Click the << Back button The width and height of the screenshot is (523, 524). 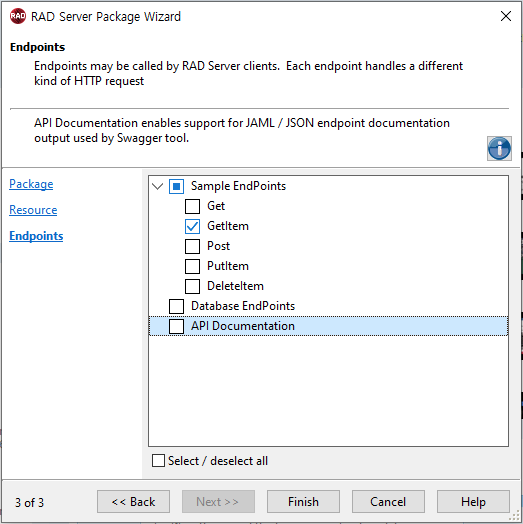[x=133, y=502]
